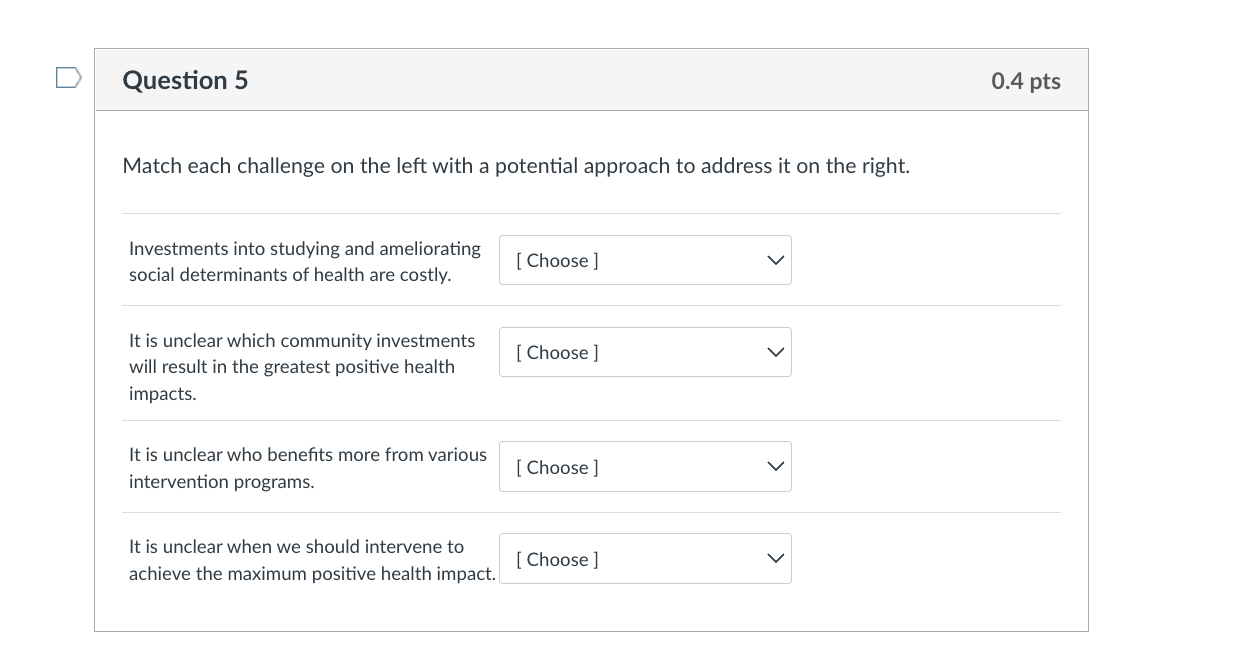The width and height of the screenshot is (1255, 647).
Task: Click chevron arrow beside community investments row
Action: [x=774, y=352]
